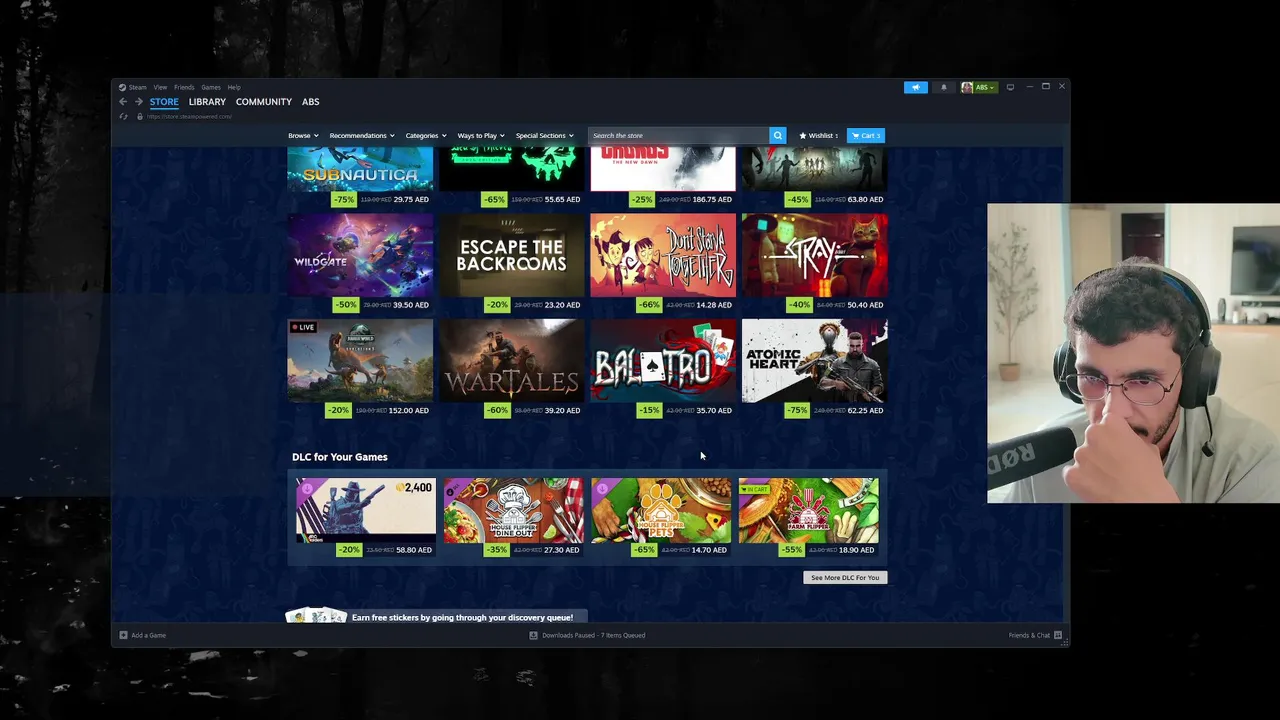Viewport: 1280px width, 720px height.
Task: Open the 2,400 coins DLC tile
Action: (x=366, y=510)
